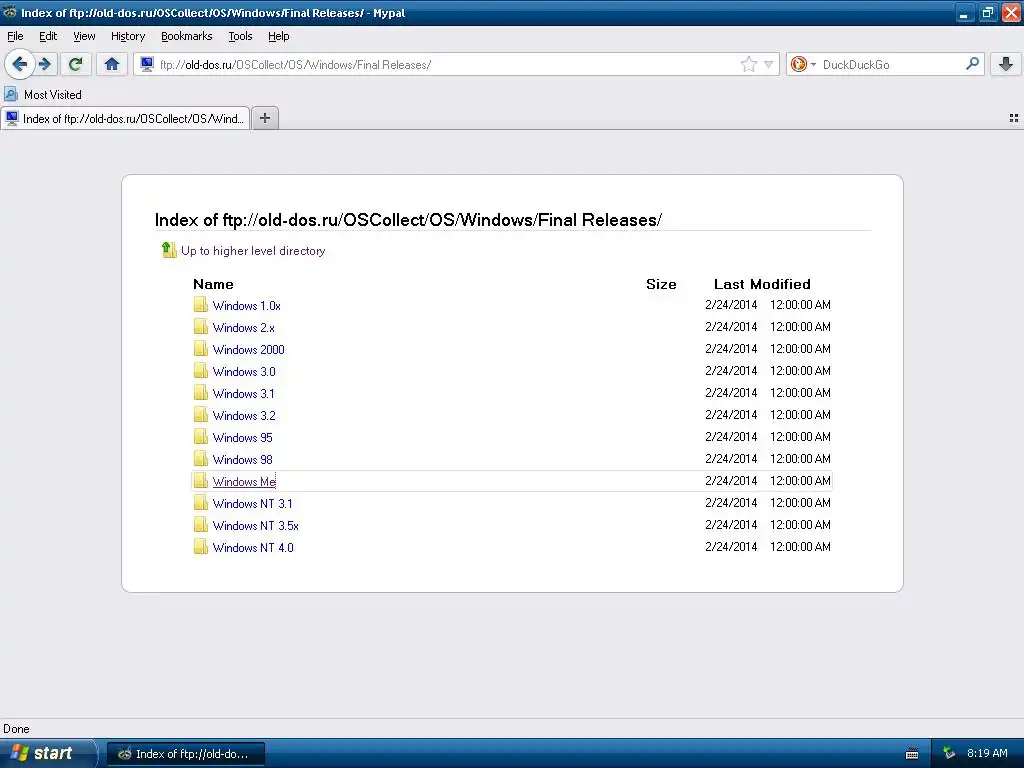Screen dimensions: 1024x768
Task: Click the up-directory folder arrow icon
Action: click(x=168, y=249)
